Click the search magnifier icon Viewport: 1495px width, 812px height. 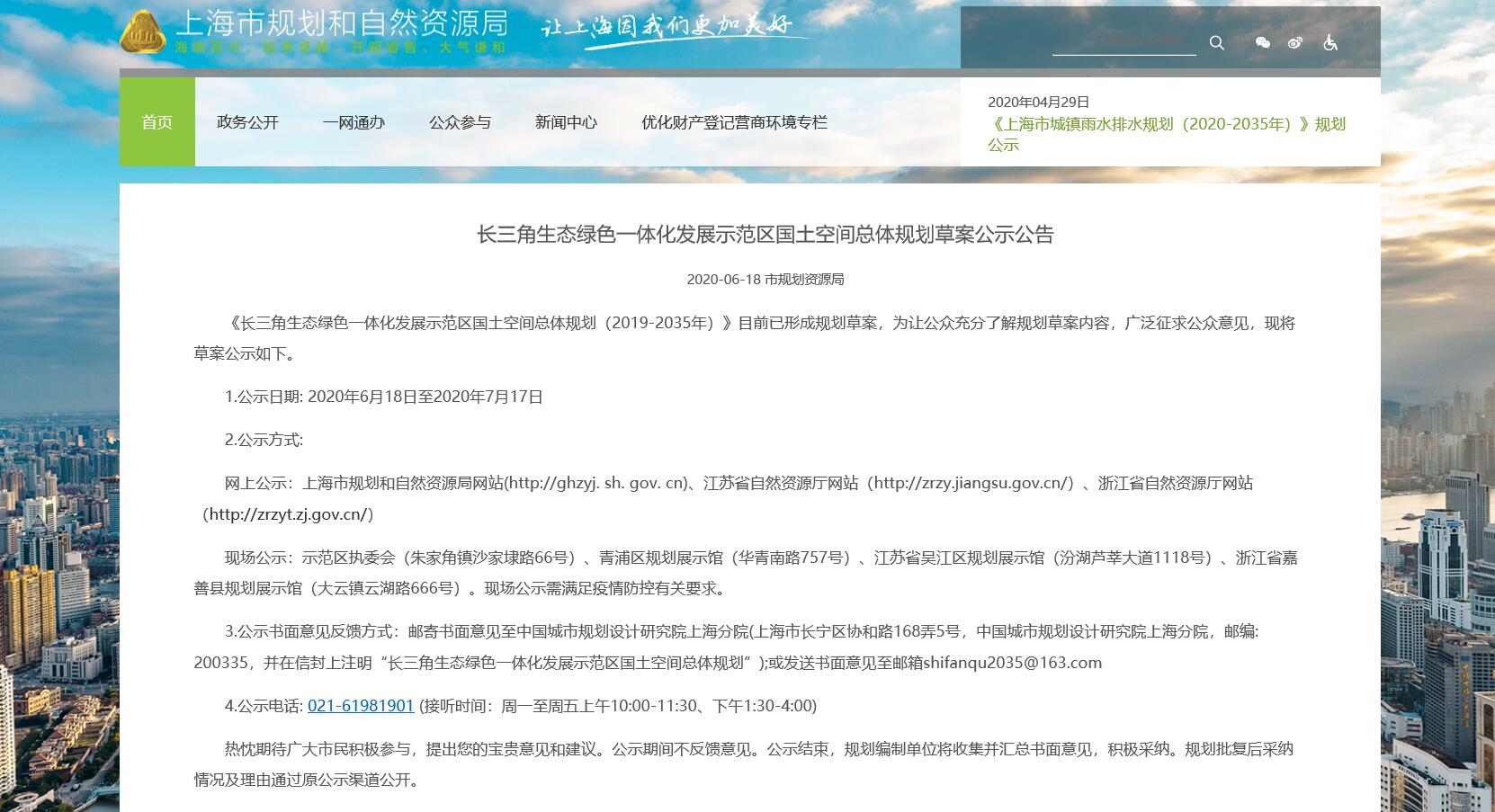coord(1216,42)
